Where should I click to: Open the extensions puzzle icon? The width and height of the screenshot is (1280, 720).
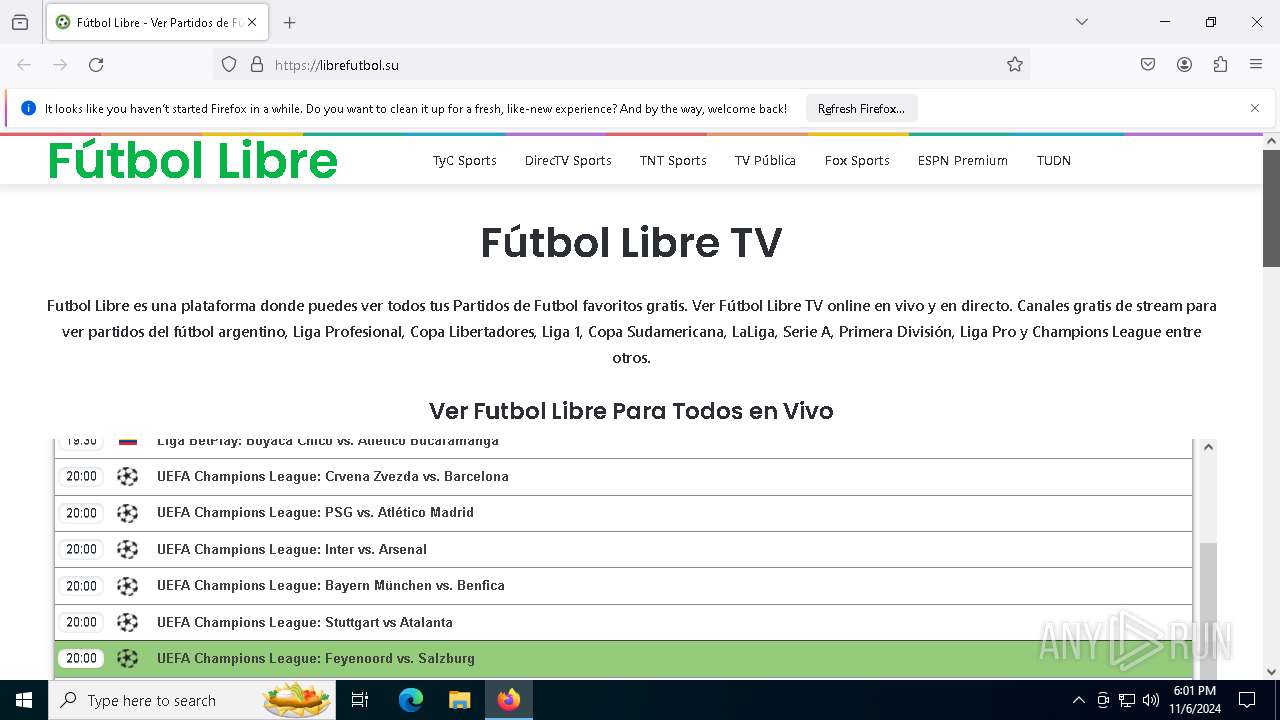click(1220, 64)
